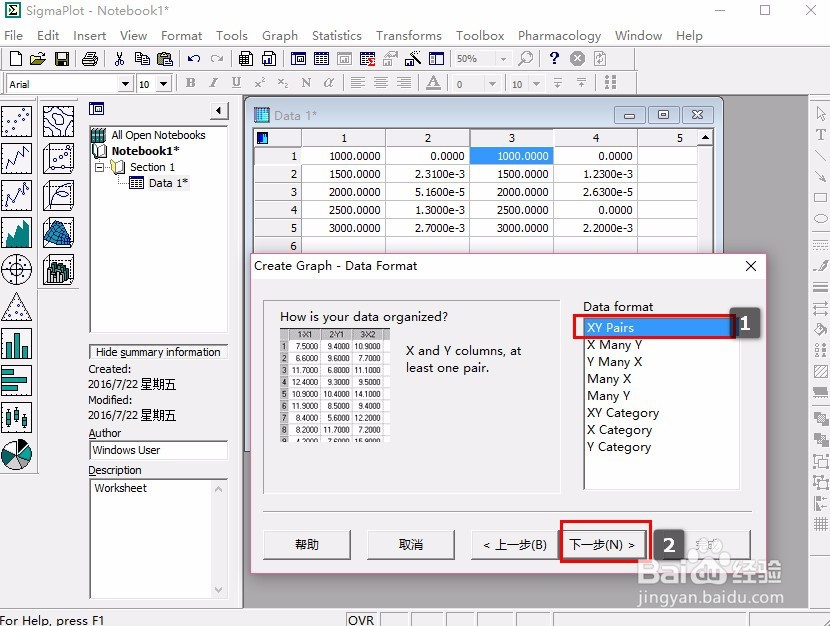The width and height of the screenshot is (830, 626).
Task: Select Notebook1* in notebook tree
Action: click(x=145, y=151)
